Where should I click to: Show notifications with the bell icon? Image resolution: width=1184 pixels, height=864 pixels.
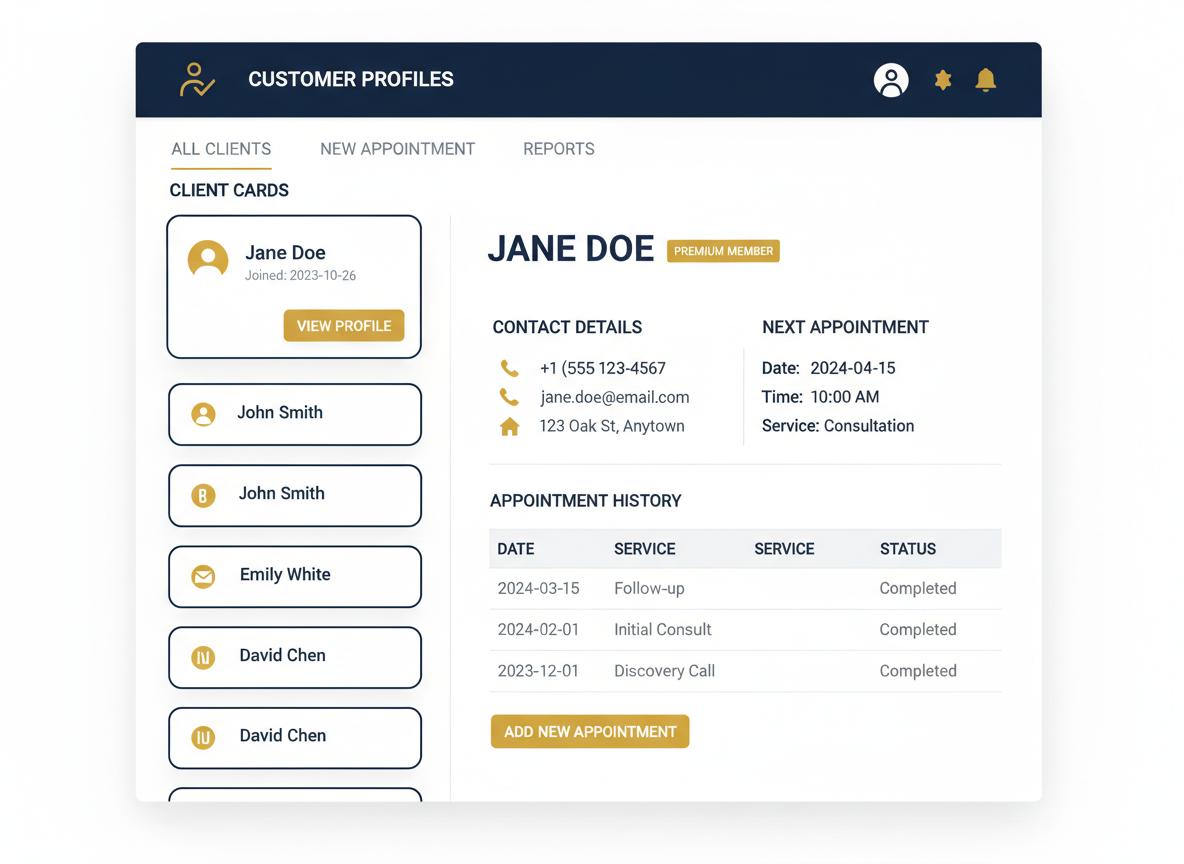click(x=985, y=79)
